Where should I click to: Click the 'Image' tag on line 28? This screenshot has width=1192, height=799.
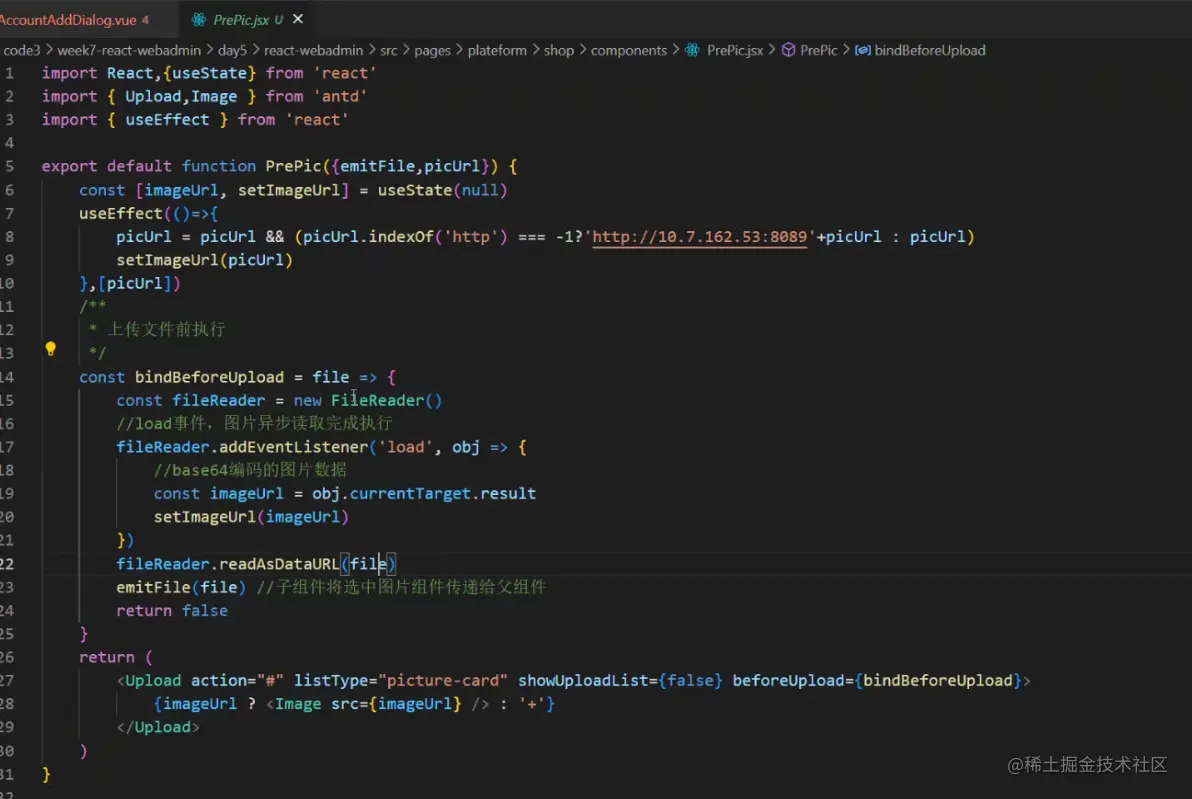(298, 704)
